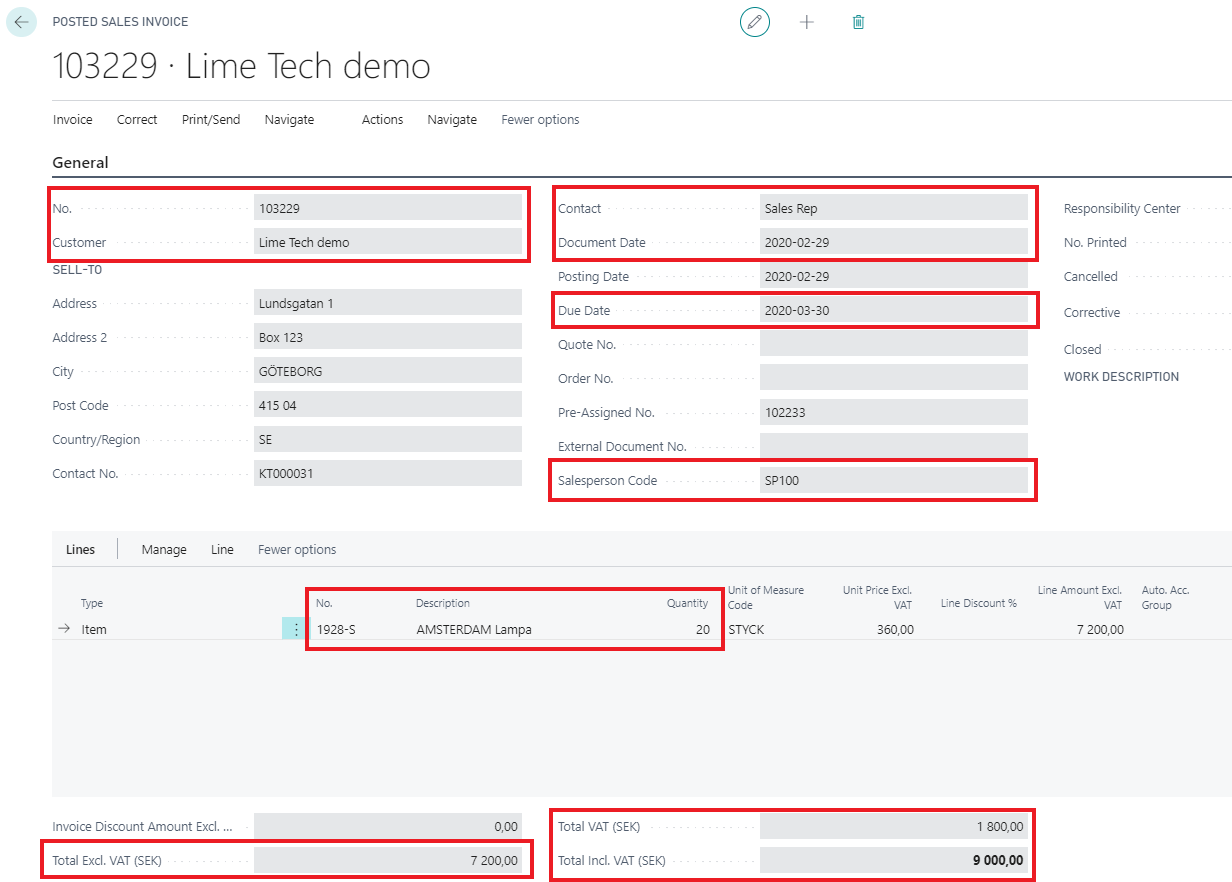Click the pencil edit icon
This screenshot has height=882, width=1232.
755,22
